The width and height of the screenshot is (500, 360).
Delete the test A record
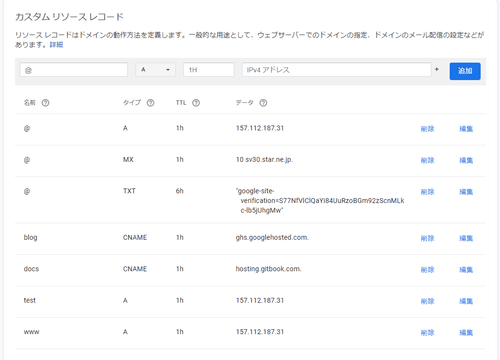click(x=427, y=301)
